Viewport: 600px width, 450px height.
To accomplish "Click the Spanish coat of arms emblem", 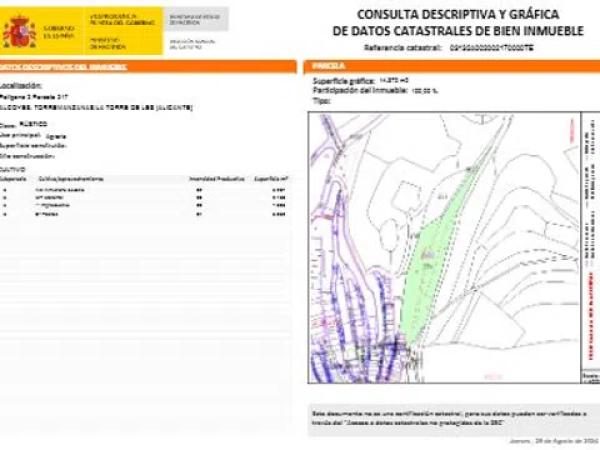I will coord(18,32).
